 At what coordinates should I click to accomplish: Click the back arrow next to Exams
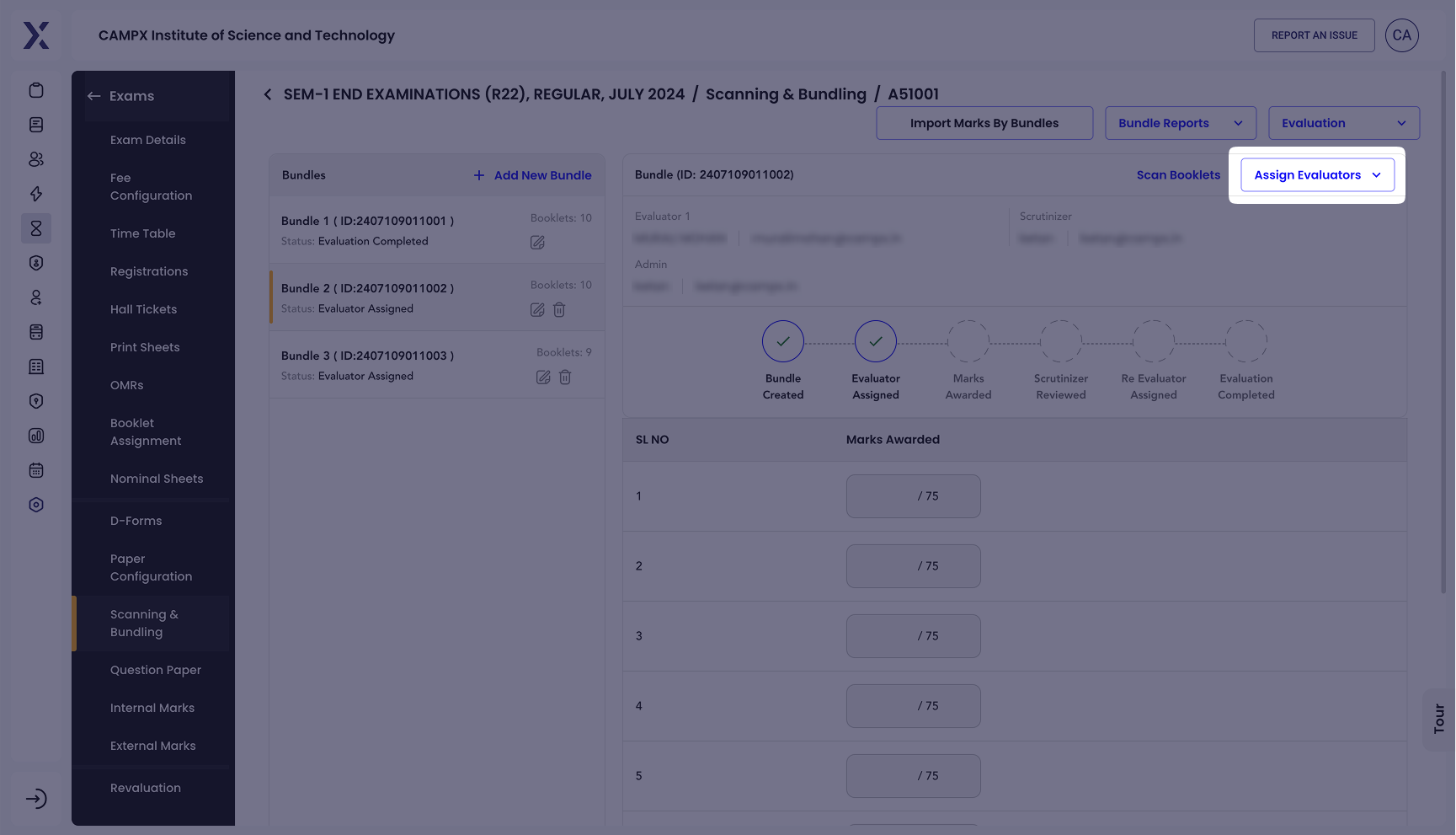click(x=93, y=96)
